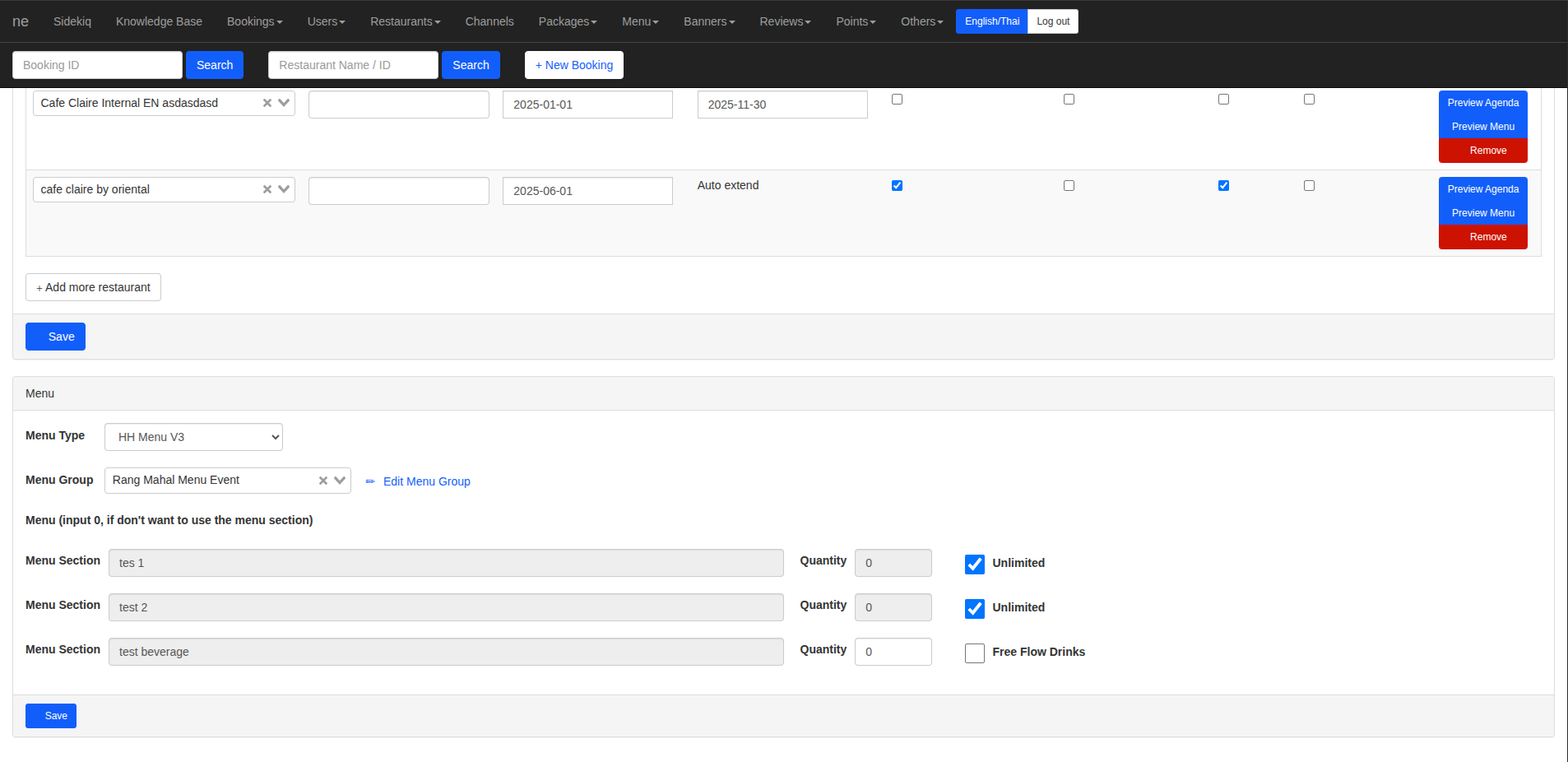
Task: Click the pencil icon beside Edit Menu Group
Action: 370,481
